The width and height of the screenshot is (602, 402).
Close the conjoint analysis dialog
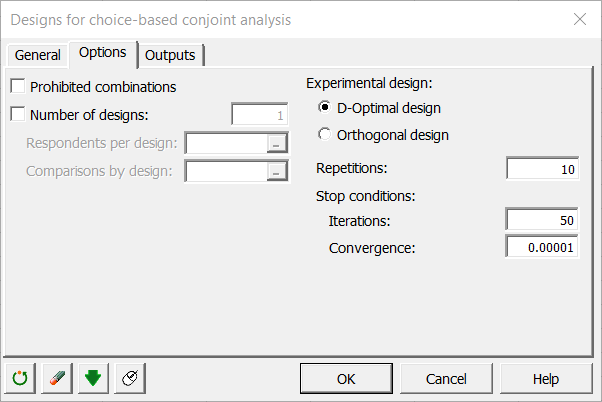[580, 19]
